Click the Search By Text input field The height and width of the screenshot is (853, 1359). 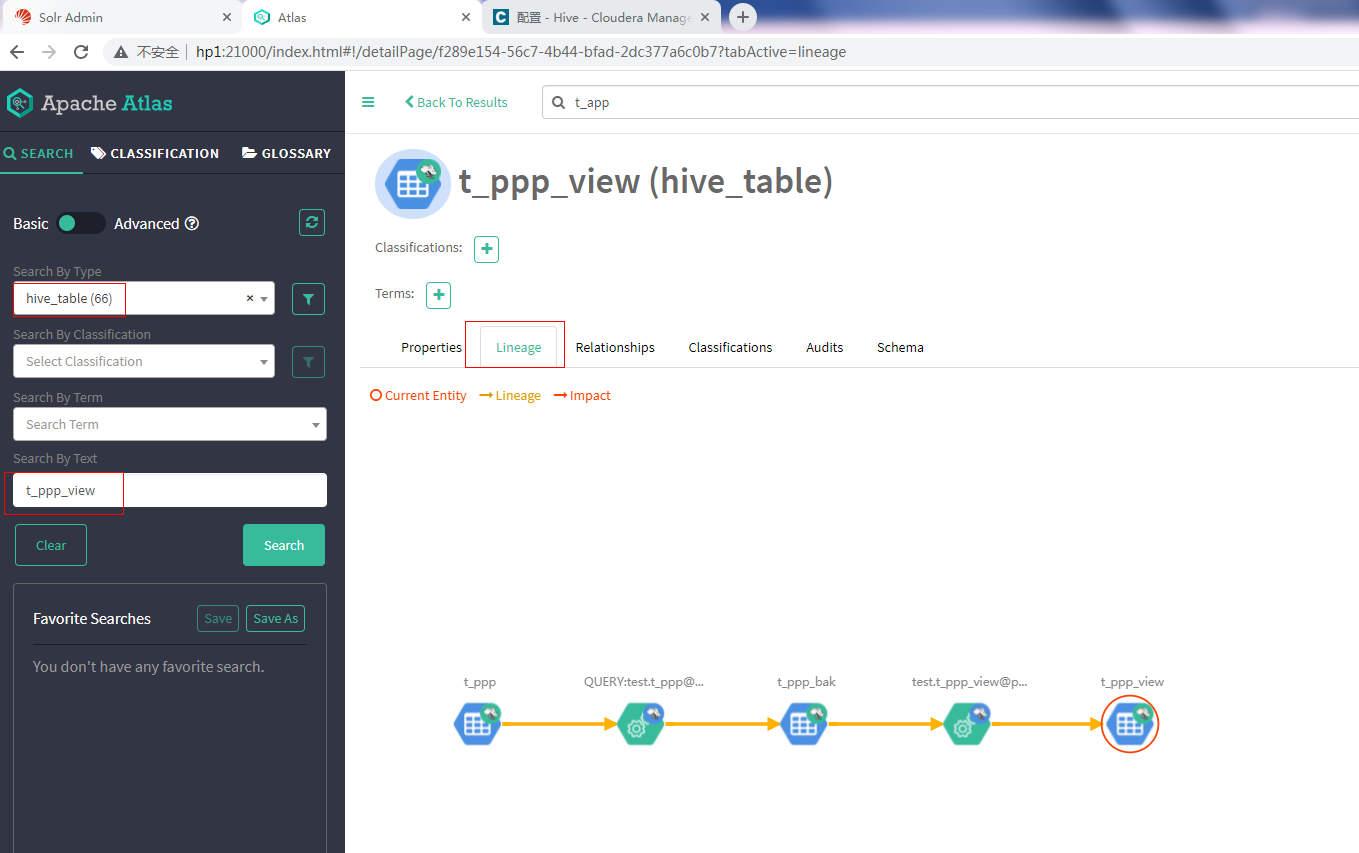[170, 491]
